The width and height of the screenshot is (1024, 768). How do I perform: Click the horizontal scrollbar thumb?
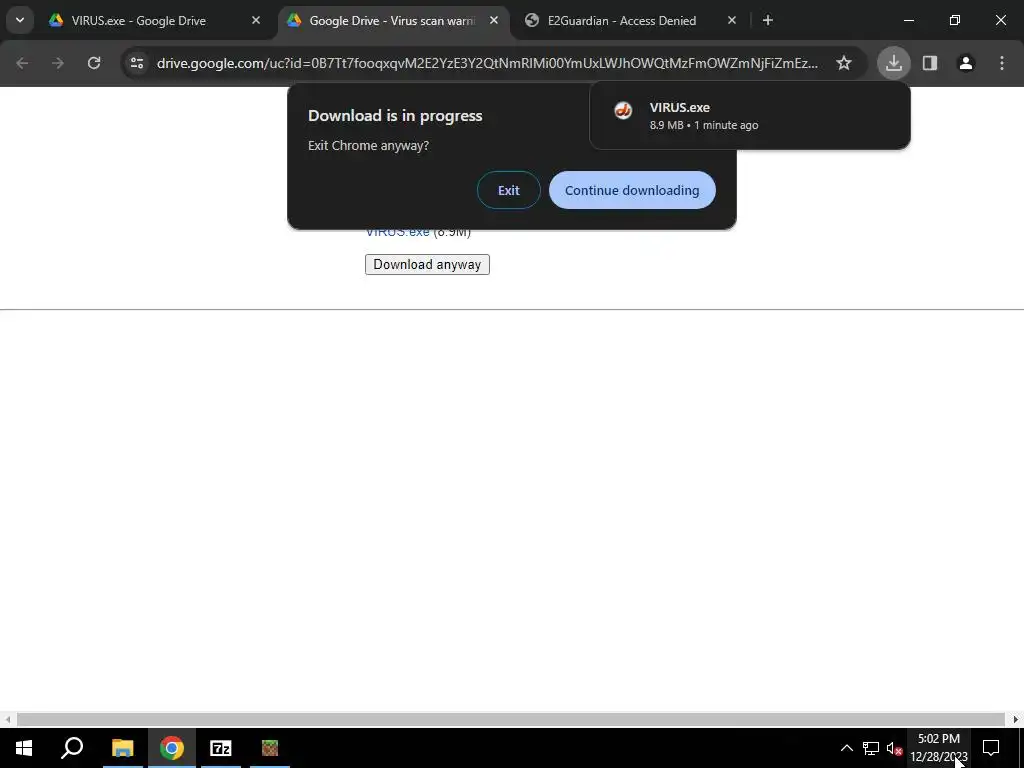(x=511, y=719)
